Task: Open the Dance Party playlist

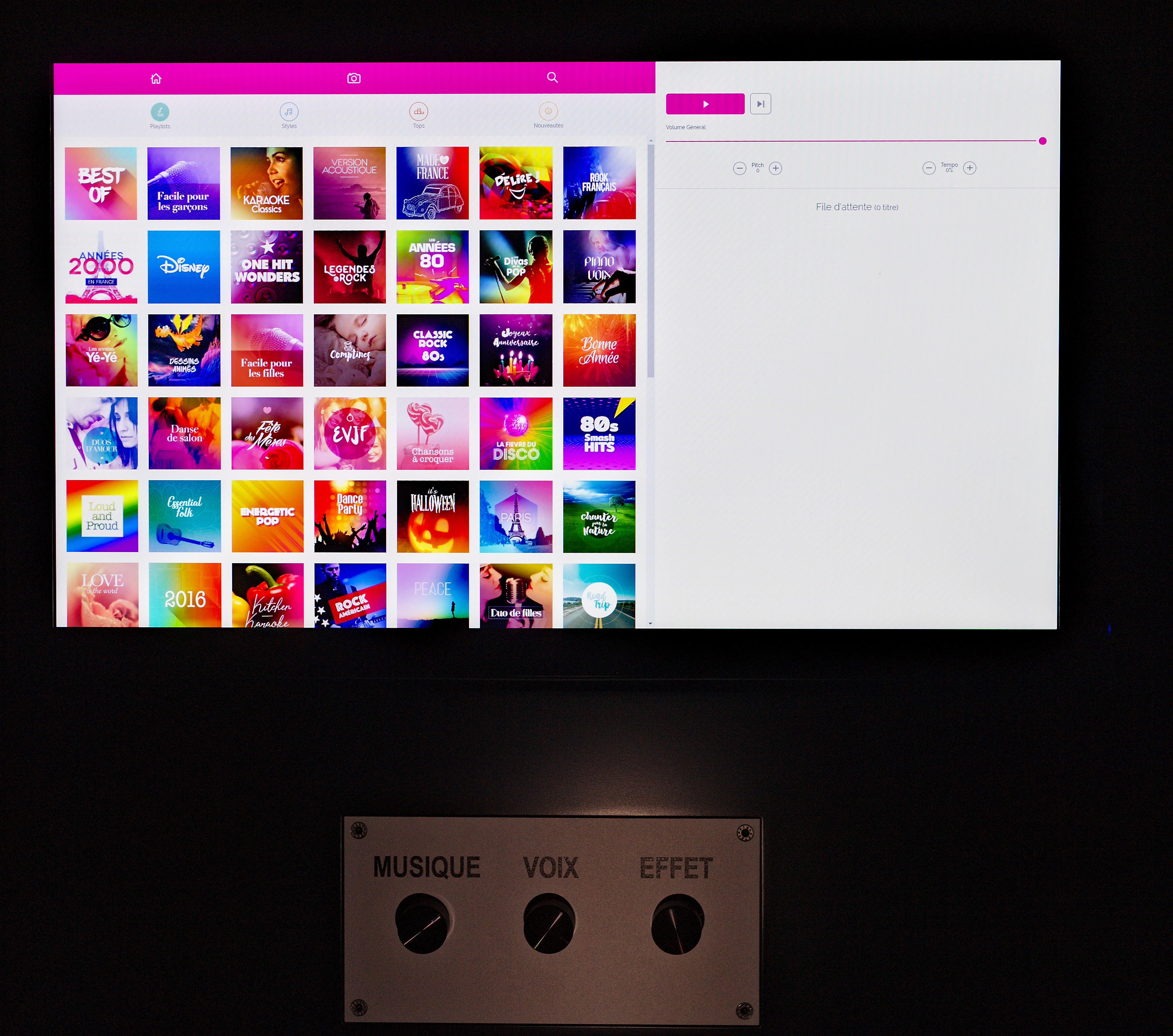Action: click(350, 516)
